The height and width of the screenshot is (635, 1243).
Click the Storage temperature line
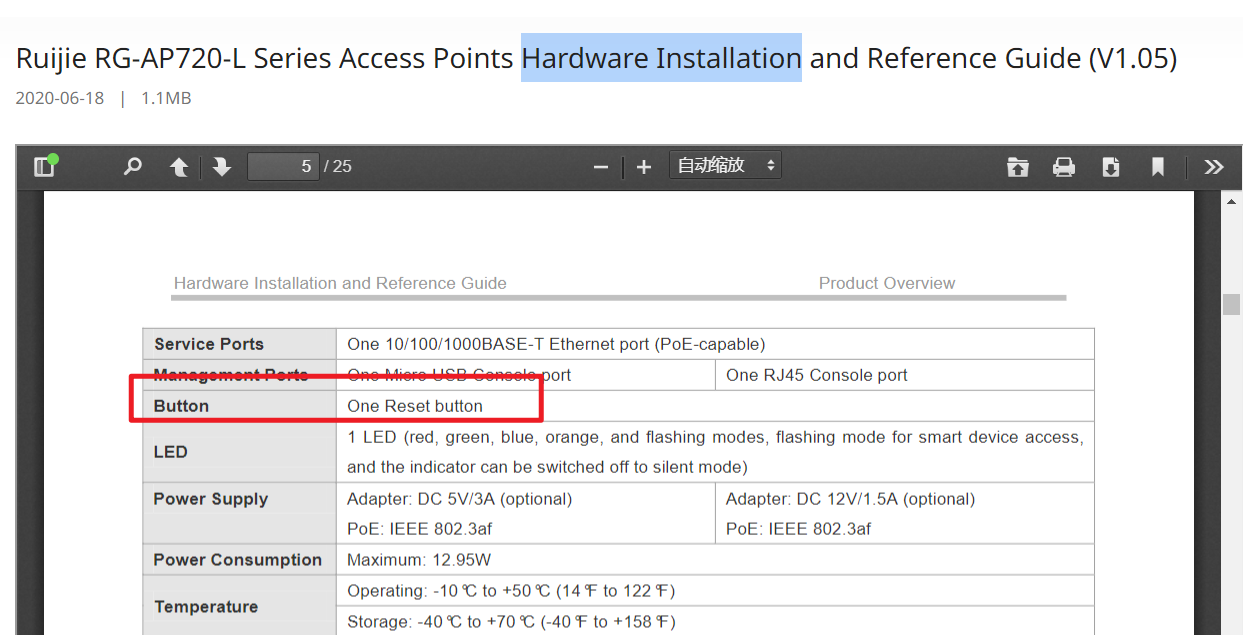tap(511, 622)
